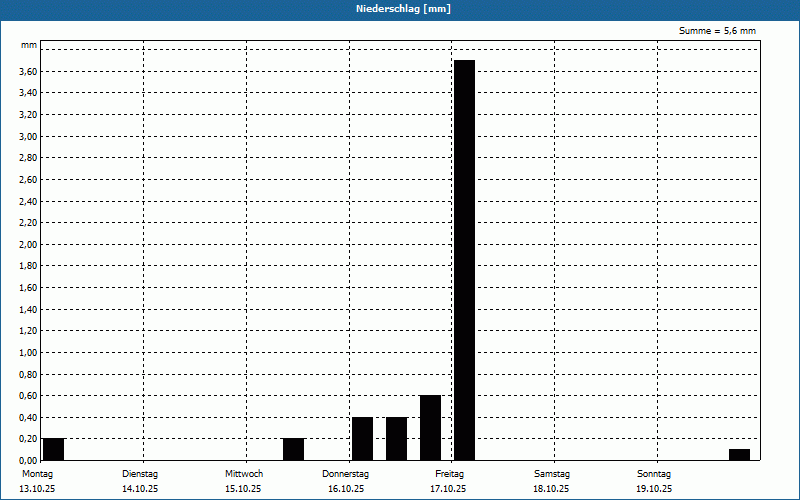Select the first 0,40 mm bar on Donnerstag
This screenshot has height=500, width=800.
coord(362,439)
